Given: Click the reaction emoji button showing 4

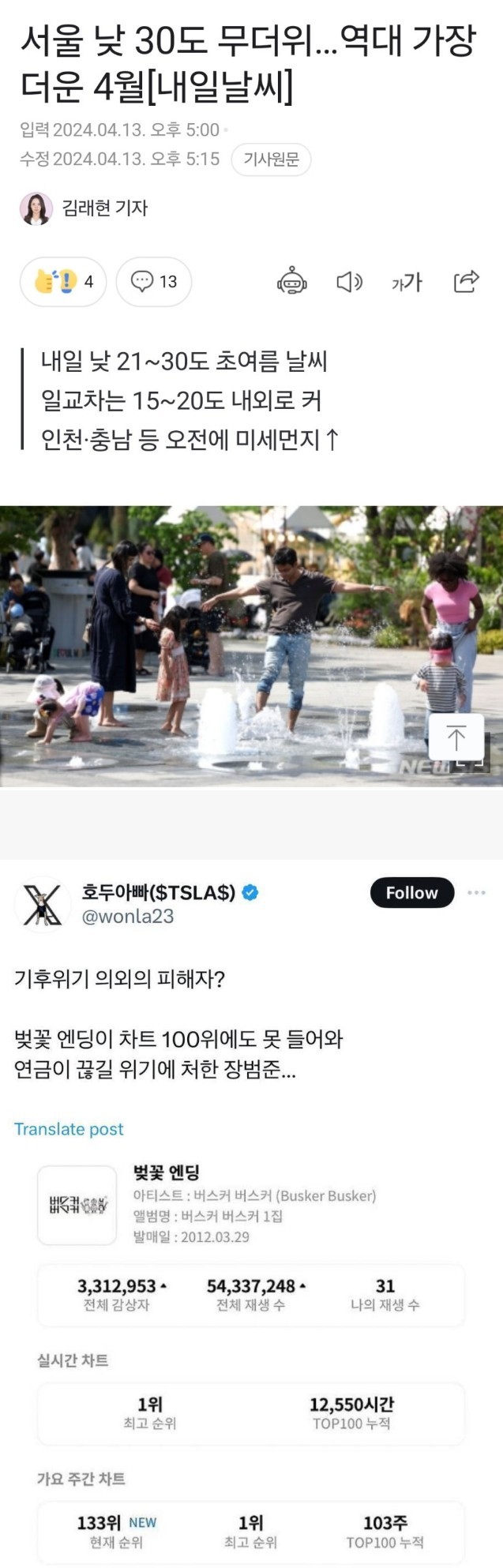Looking at the screenshot, I should point(63,281).
